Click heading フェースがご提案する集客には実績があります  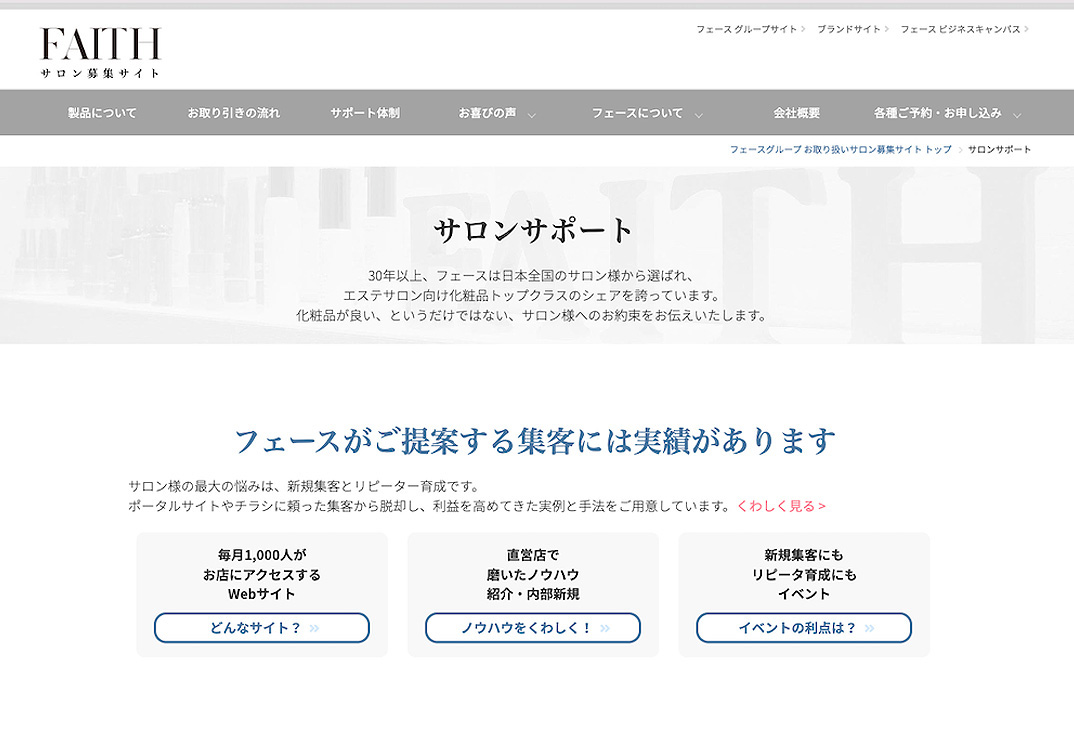click(535, 441)
